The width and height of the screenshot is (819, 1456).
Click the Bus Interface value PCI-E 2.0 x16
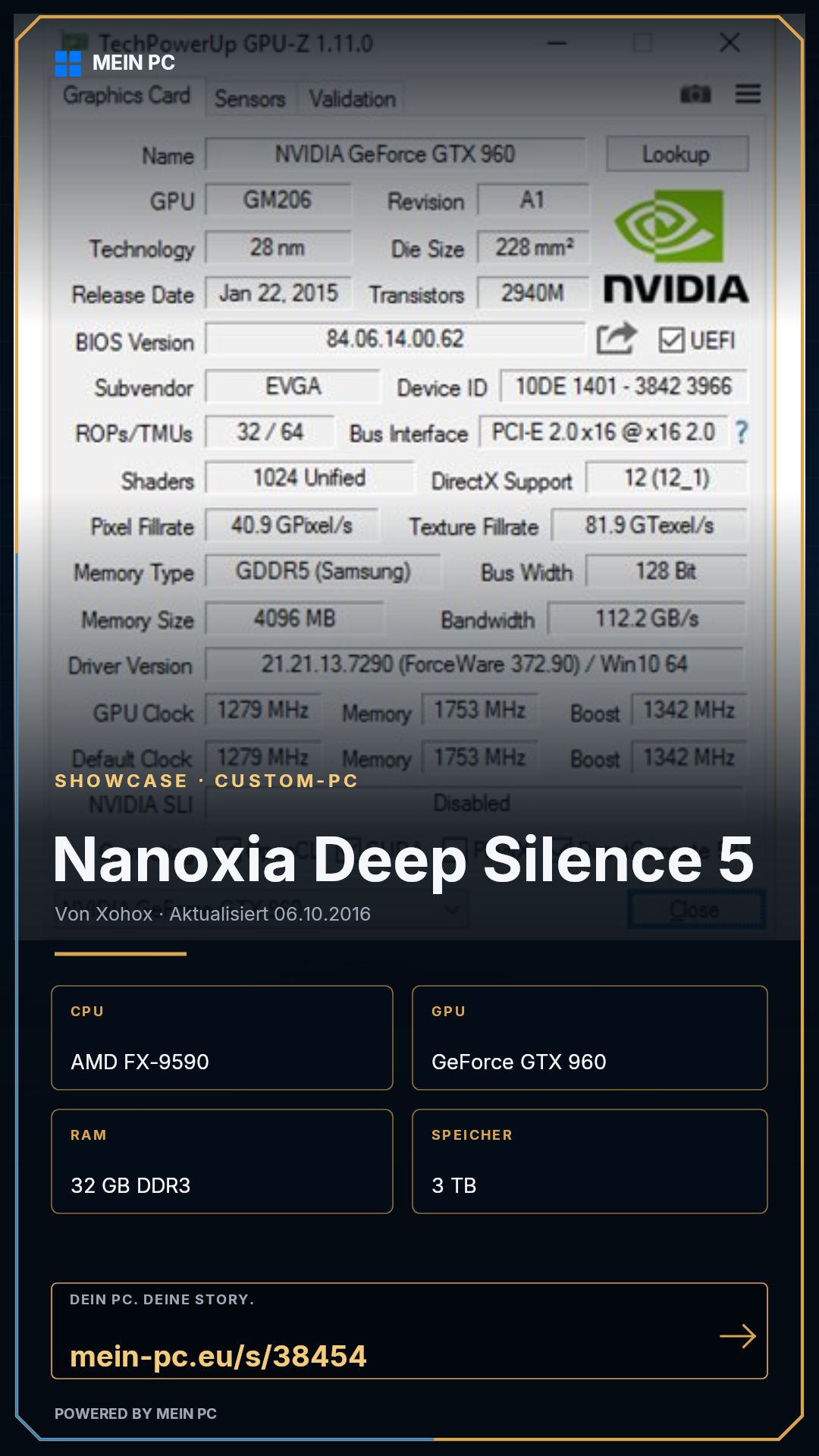tap(603, 432)
